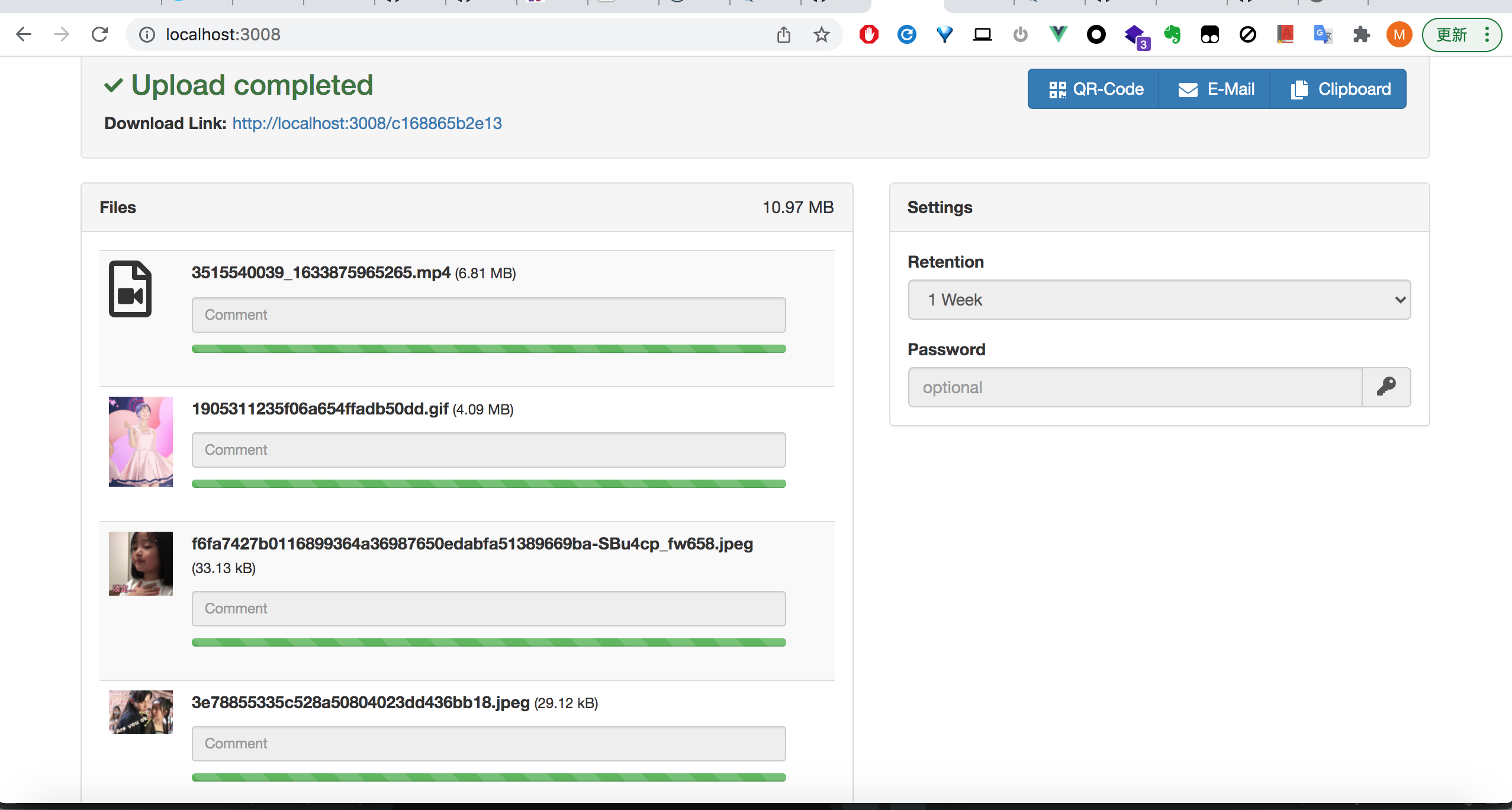
Task: Open the Vue devtools extension icon
Action: pos(1058,34)
